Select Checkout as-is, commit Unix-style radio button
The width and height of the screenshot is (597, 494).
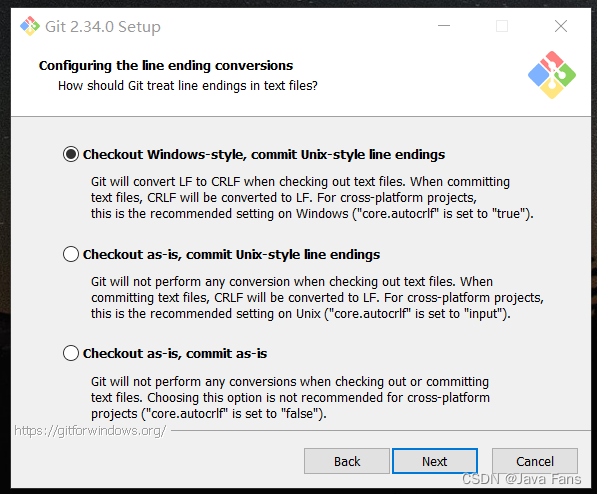pos(71,254)
